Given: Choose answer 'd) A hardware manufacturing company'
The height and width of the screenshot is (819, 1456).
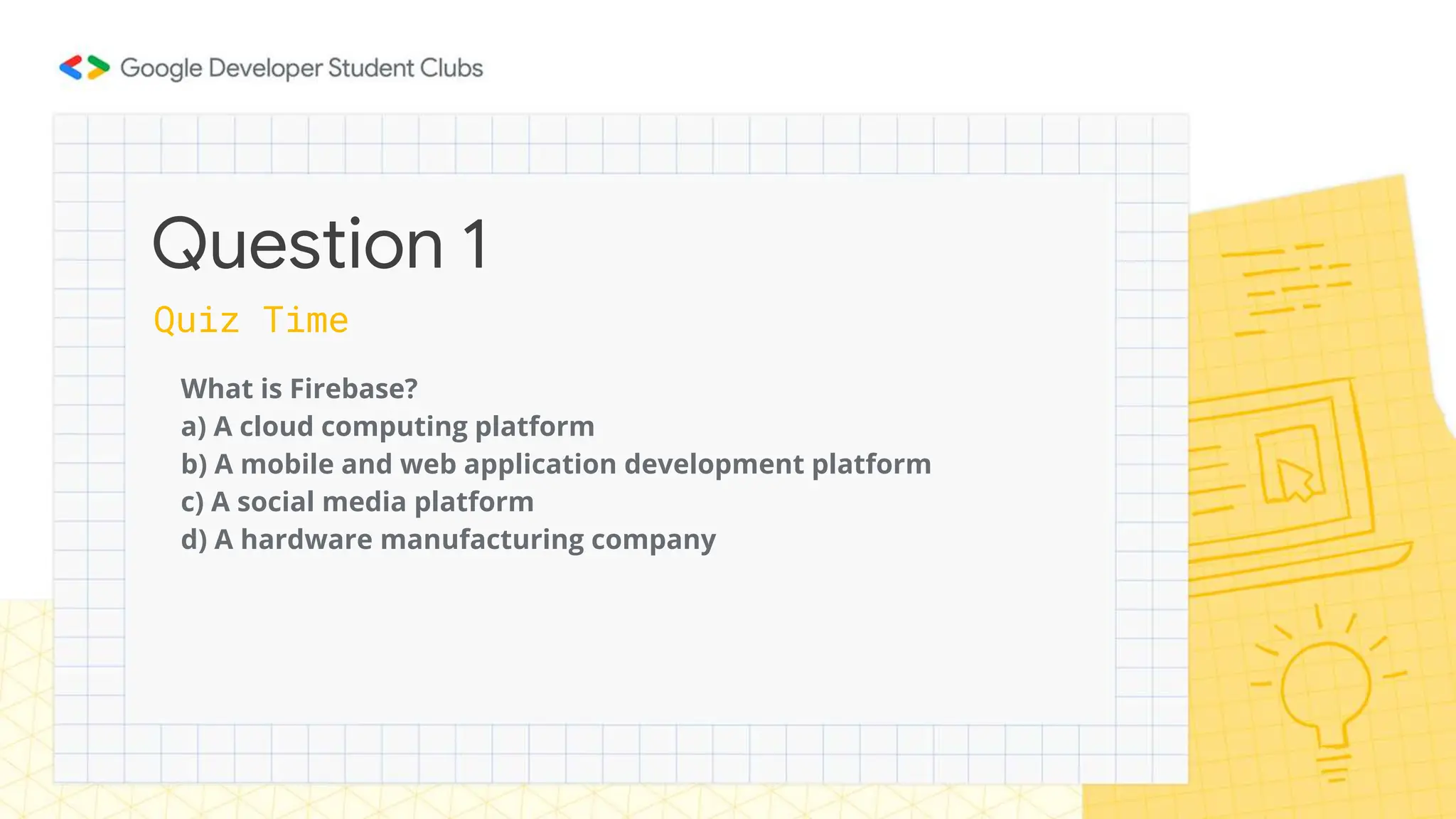Looking at the screenshot, I should (x=448, y=540).
